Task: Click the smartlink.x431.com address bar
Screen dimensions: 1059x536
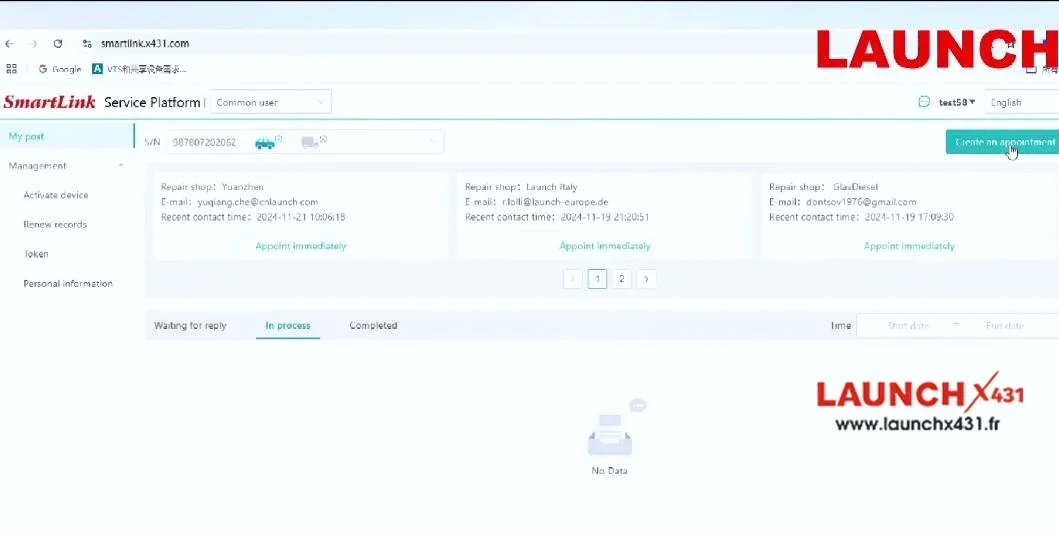Action: pos(145,44)
